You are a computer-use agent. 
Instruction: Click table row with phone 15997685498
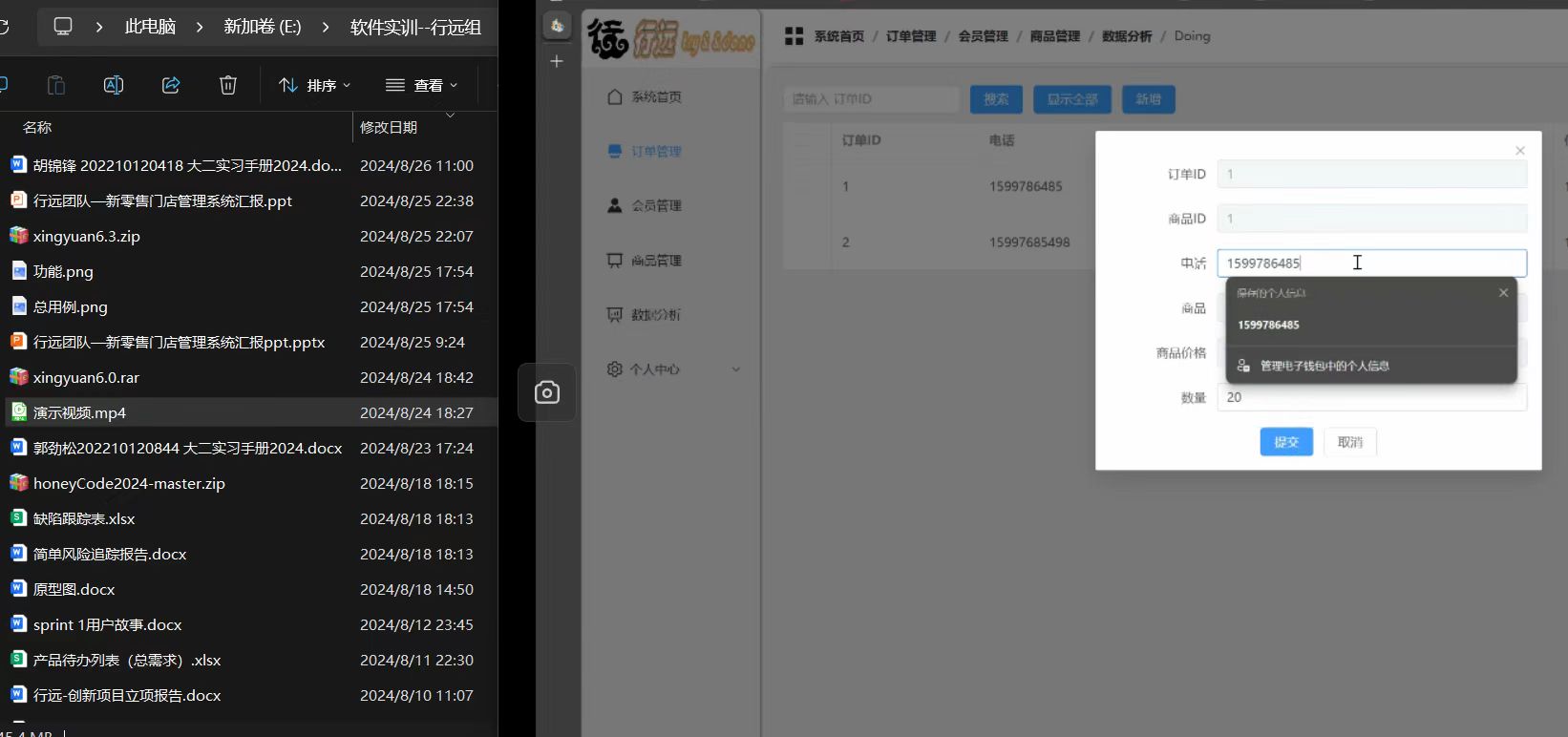[x=939, y=242]
